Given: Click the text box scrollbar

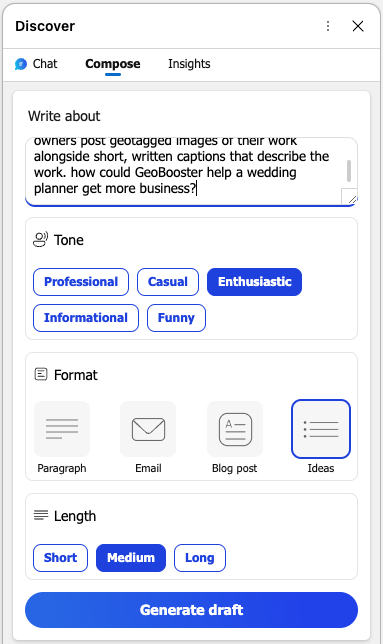Looking at the screenshot, I should 349,170.
